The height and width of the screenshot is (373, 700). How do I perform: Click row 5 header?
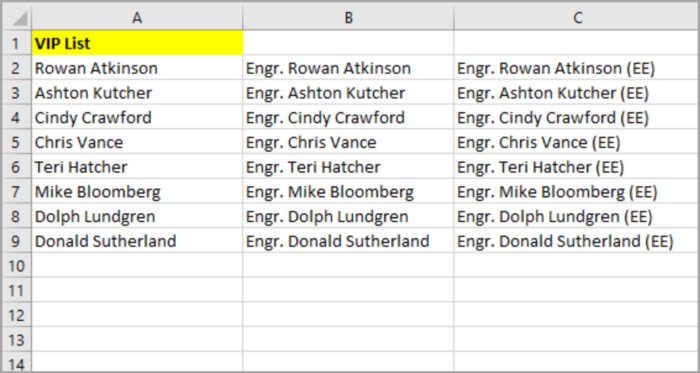click(x=17, y=142)
